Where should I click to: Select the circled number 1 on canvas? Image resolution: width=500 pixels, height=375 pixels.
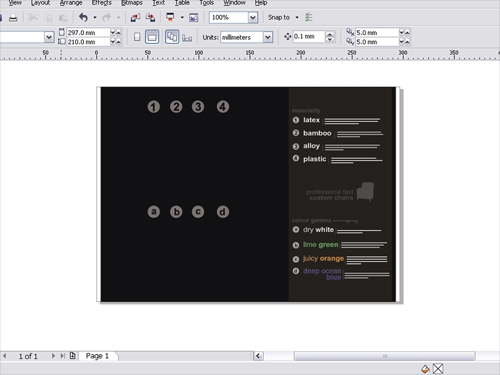tap(154, 107)
